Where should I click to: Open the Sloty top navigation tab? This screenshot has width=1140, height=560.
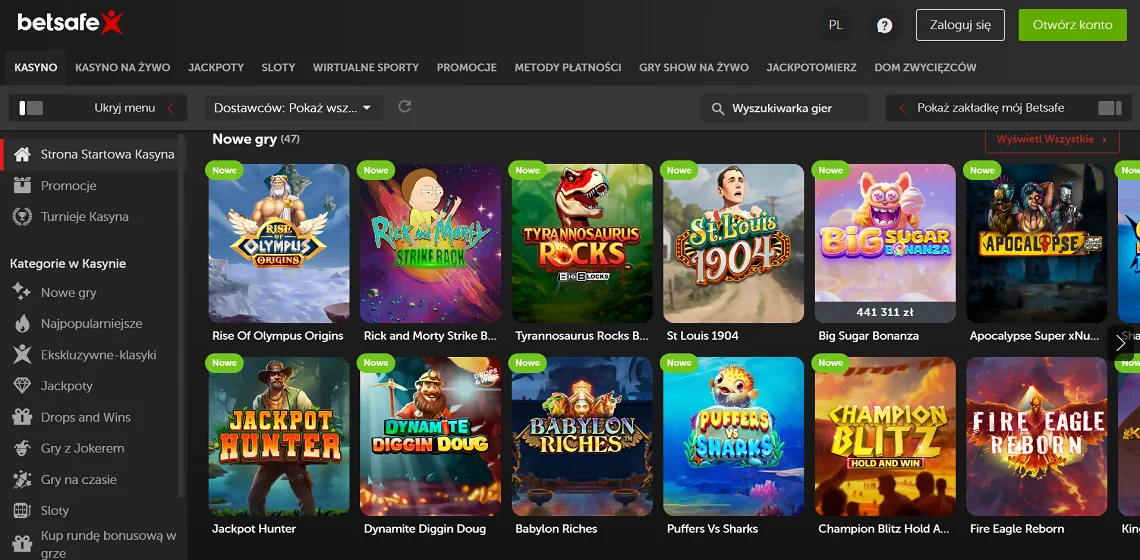[x=278, y=67]
